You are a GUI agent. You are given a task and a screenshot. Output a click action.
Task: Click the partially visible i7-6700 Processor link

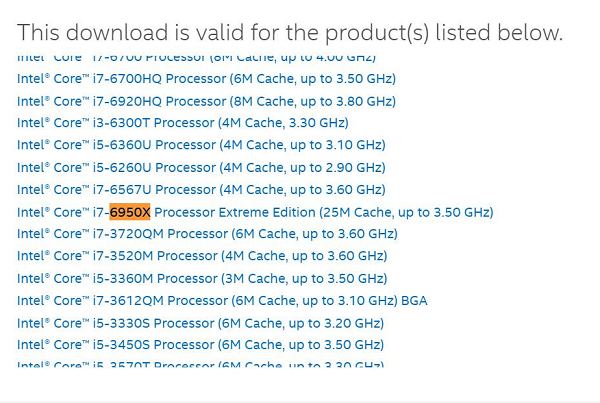coord(196,58)
